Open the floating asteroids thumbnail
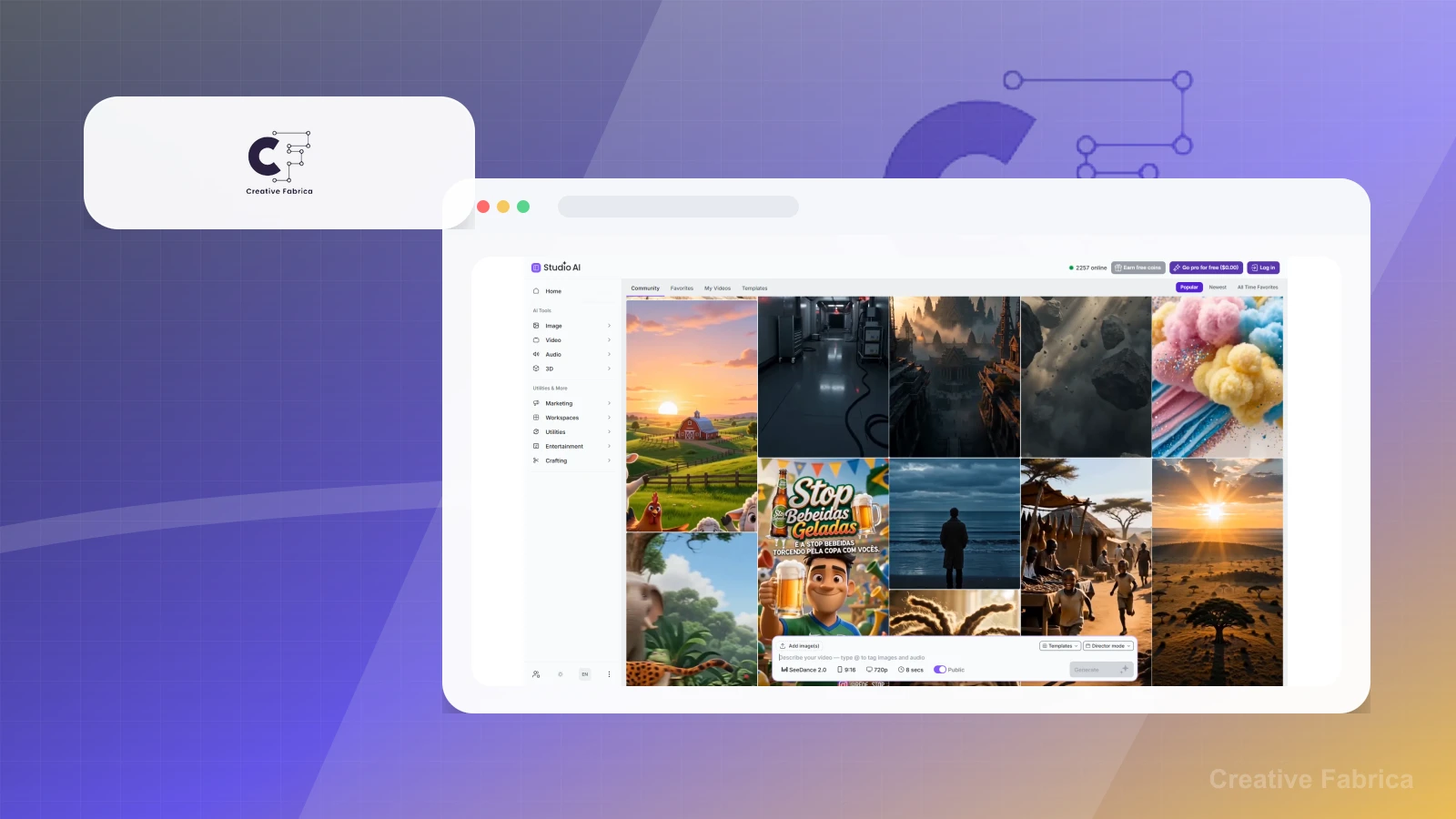1456x819 pixels. pyautogui.click(x=1086, y=377)
